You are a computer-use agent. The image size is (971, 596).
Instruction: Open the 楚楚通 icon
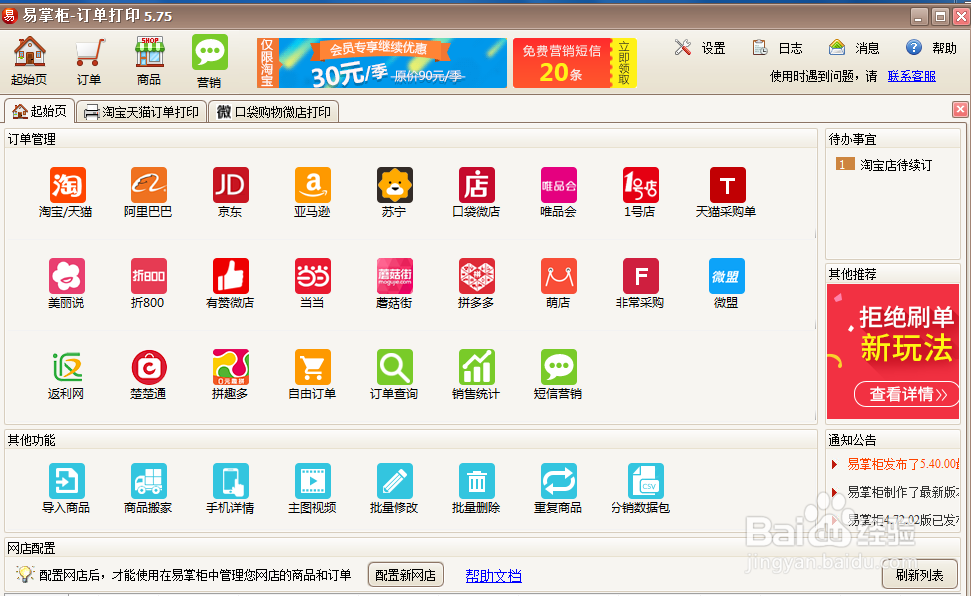tap(149, 367)
